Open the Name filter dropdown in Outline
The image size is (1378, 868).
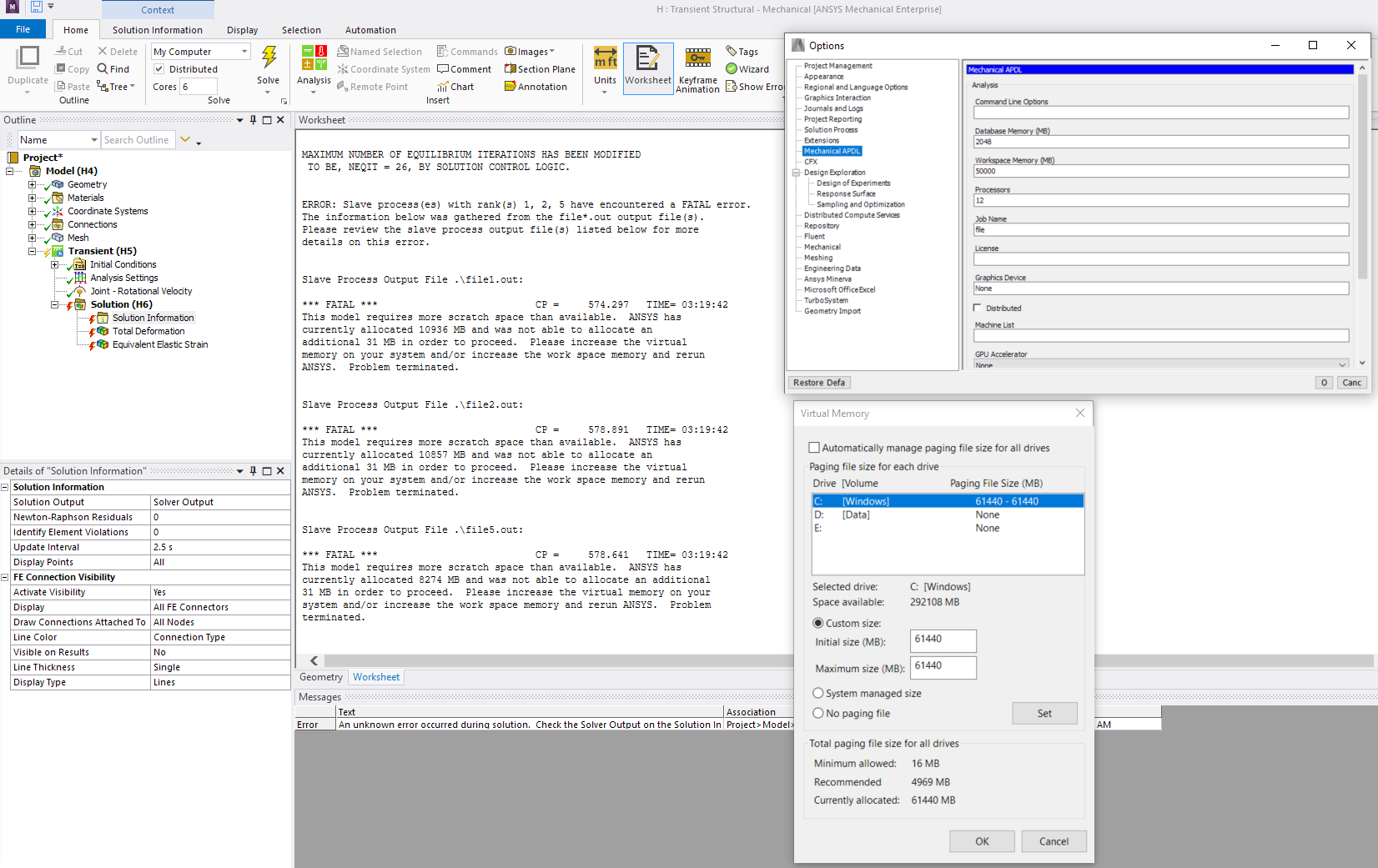point(94,140)
